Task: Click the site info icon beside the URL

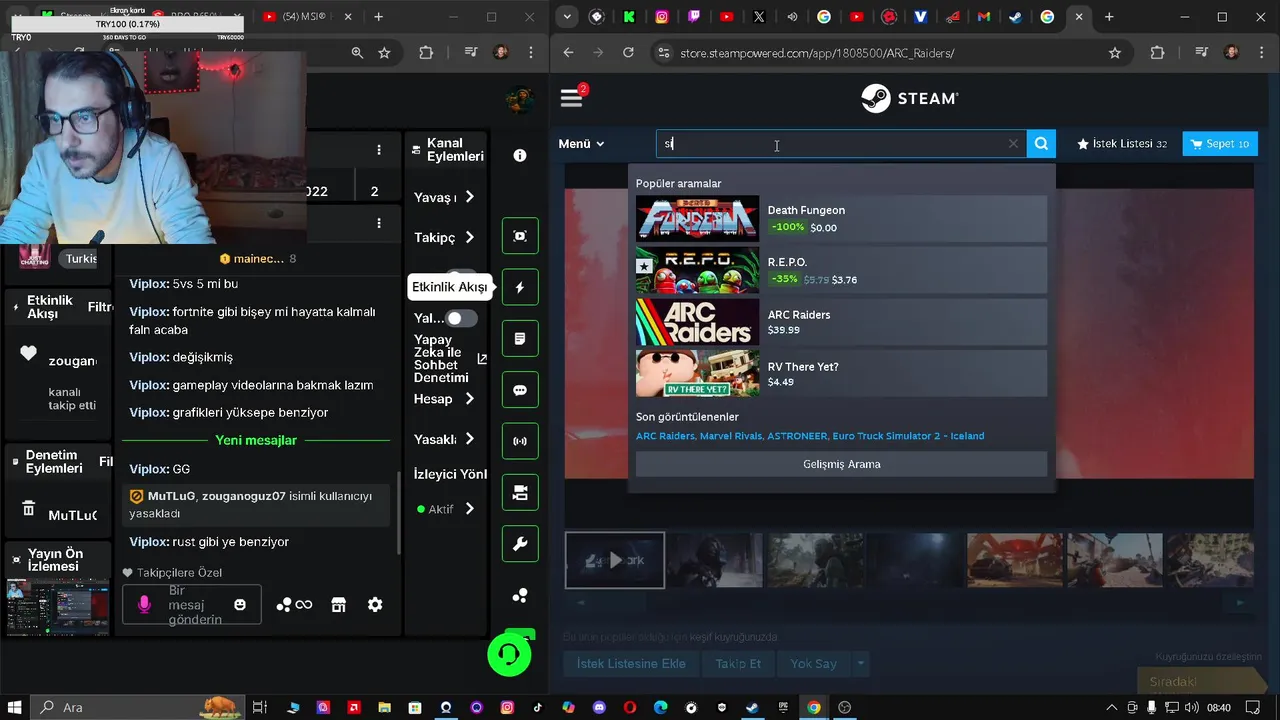Action: (662, 53)
